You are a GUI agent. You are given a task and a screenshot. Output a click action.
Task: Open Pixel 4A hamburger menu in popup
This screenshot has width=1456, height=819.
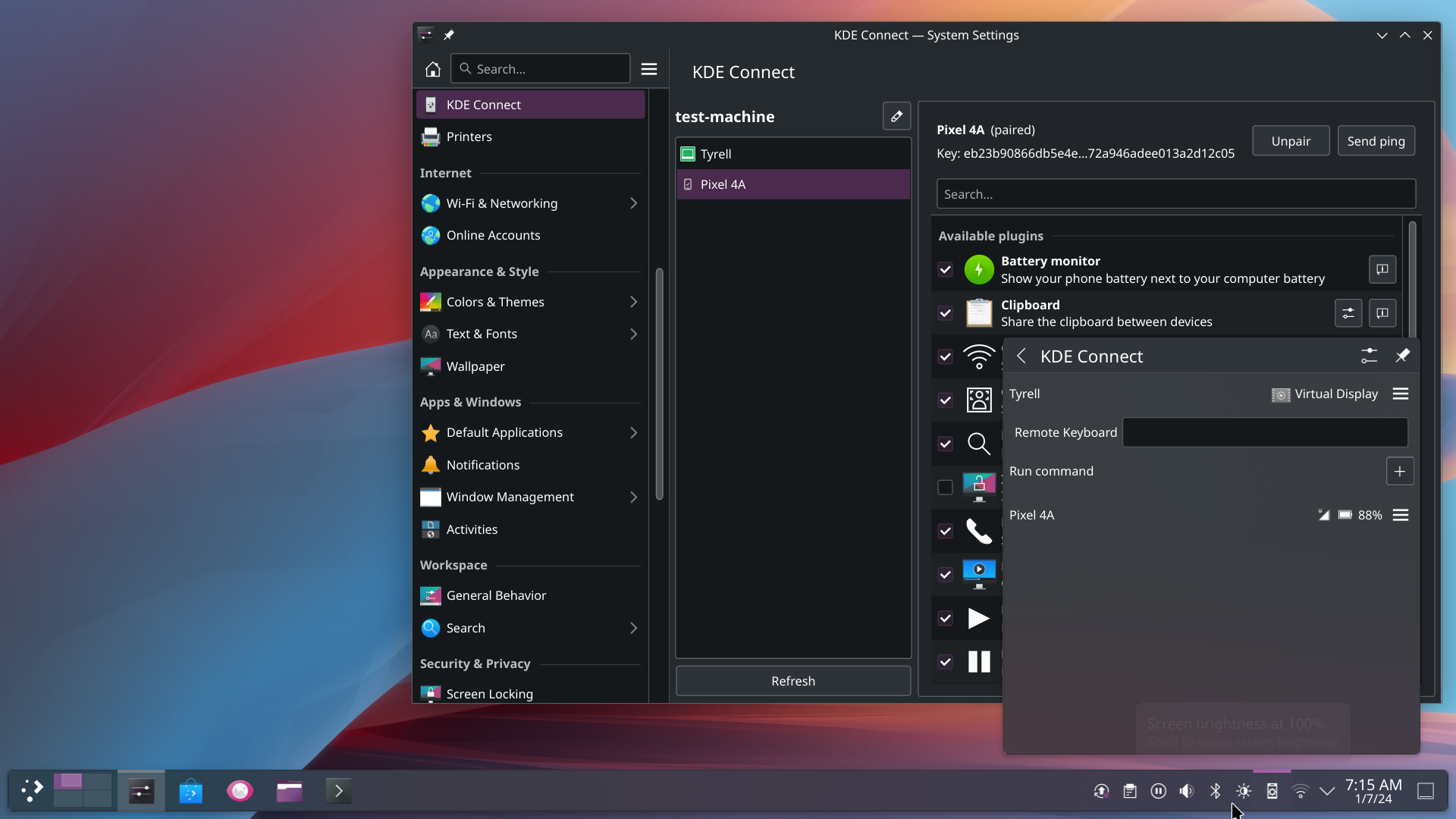click(x=1401, y=515)
